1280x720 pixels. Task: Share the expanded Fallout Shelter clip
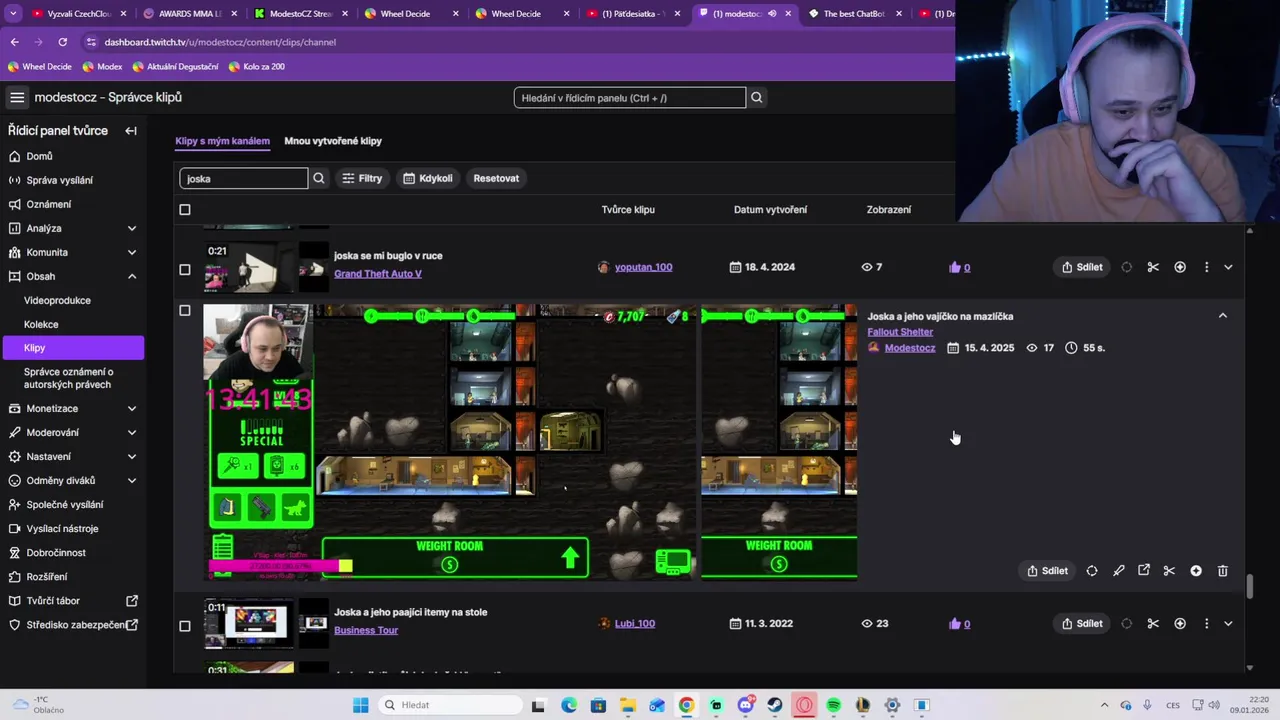point(1048,571)
